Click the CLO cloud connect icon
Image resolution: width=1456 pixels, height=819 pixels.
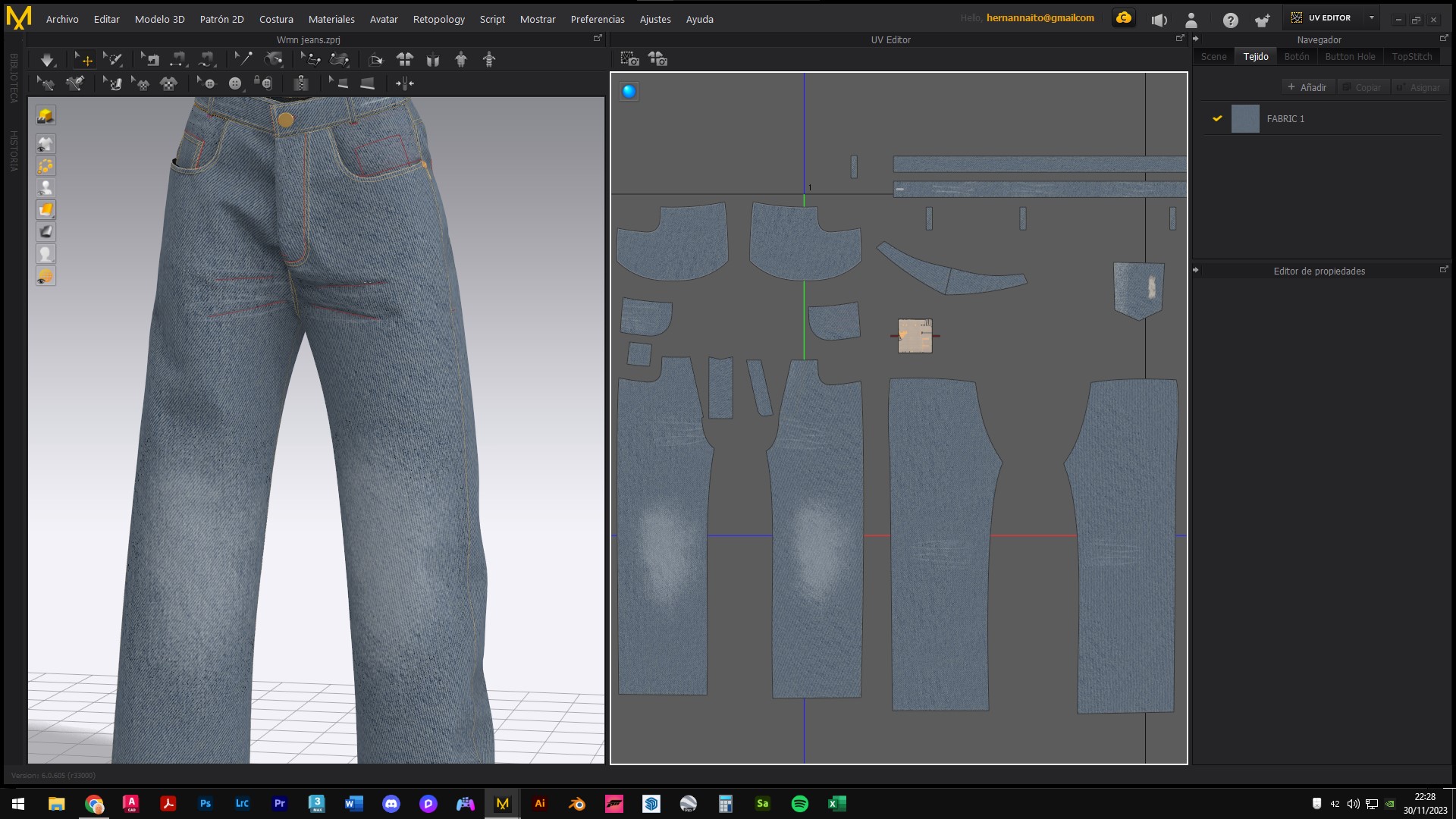[1124, 18]
